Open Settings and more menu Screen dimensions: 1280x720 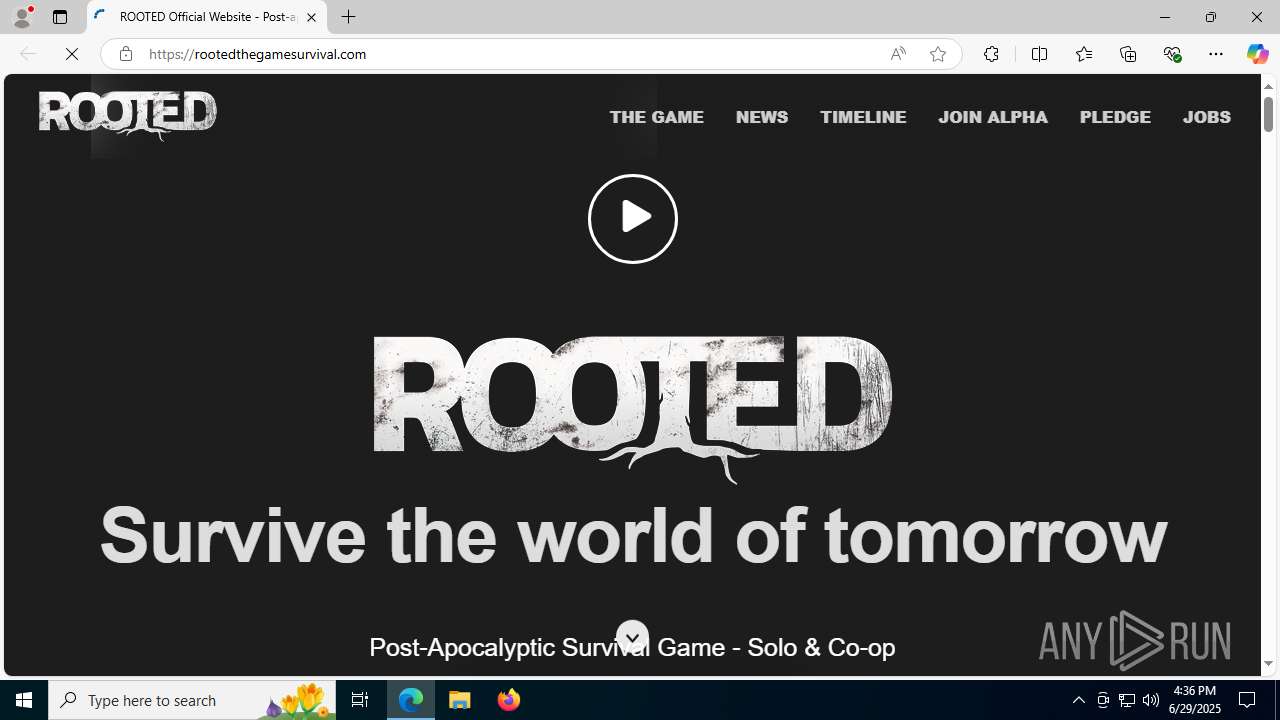click(1216, 54)
